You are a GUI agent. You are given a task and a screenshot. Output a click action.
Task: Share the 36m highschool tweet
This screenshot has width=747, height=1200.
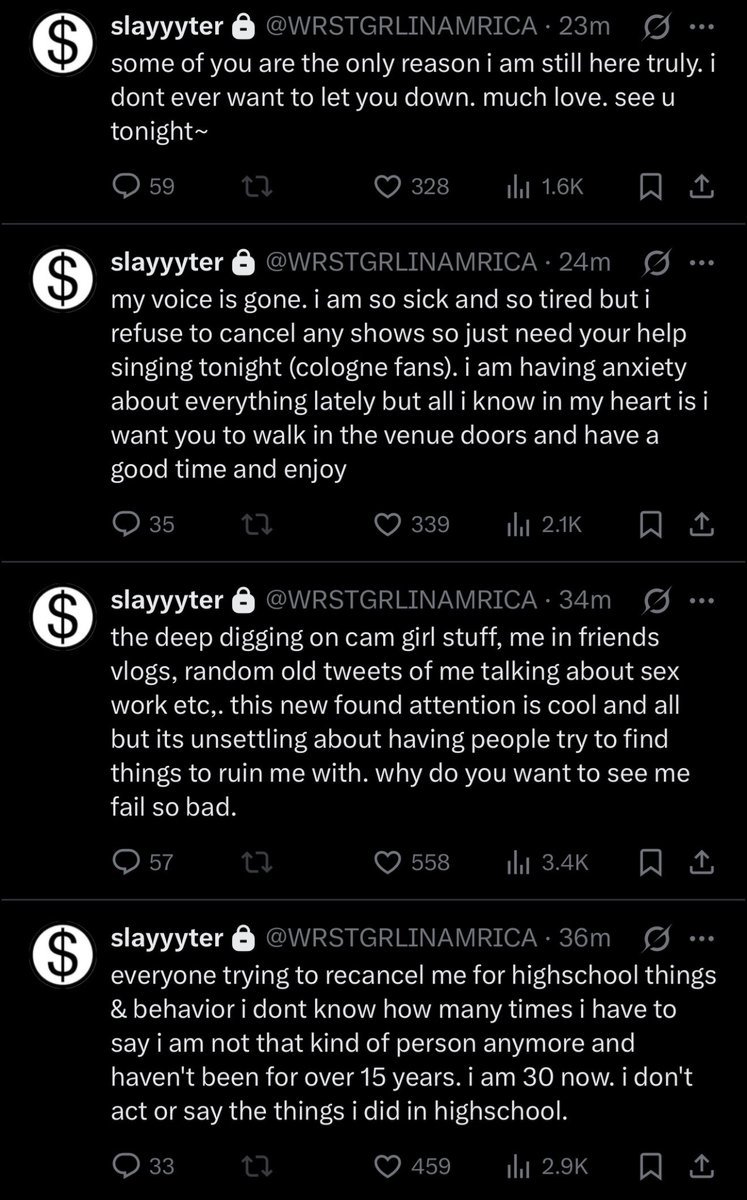click(x=702, y=1166)
